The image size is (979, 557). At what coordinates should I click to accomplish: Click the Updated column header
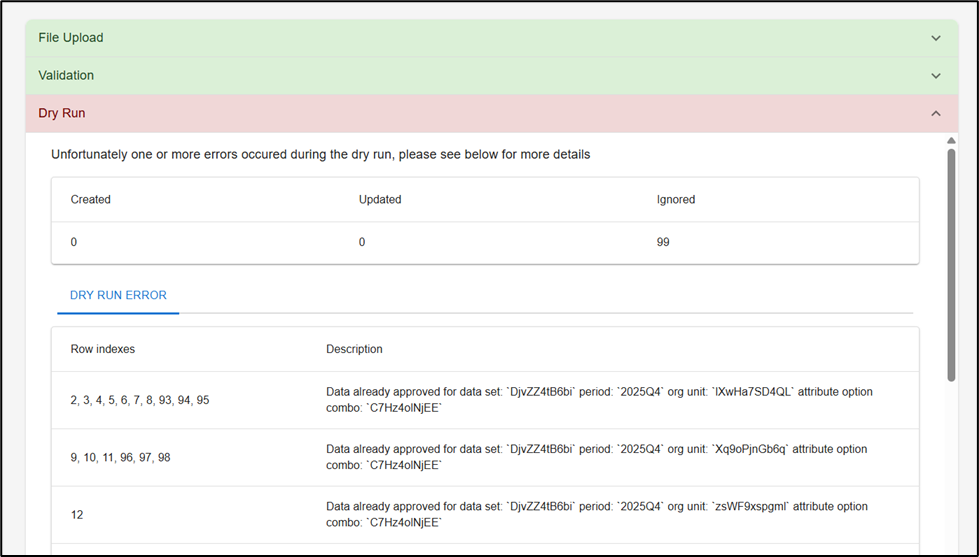coord(380,200)
